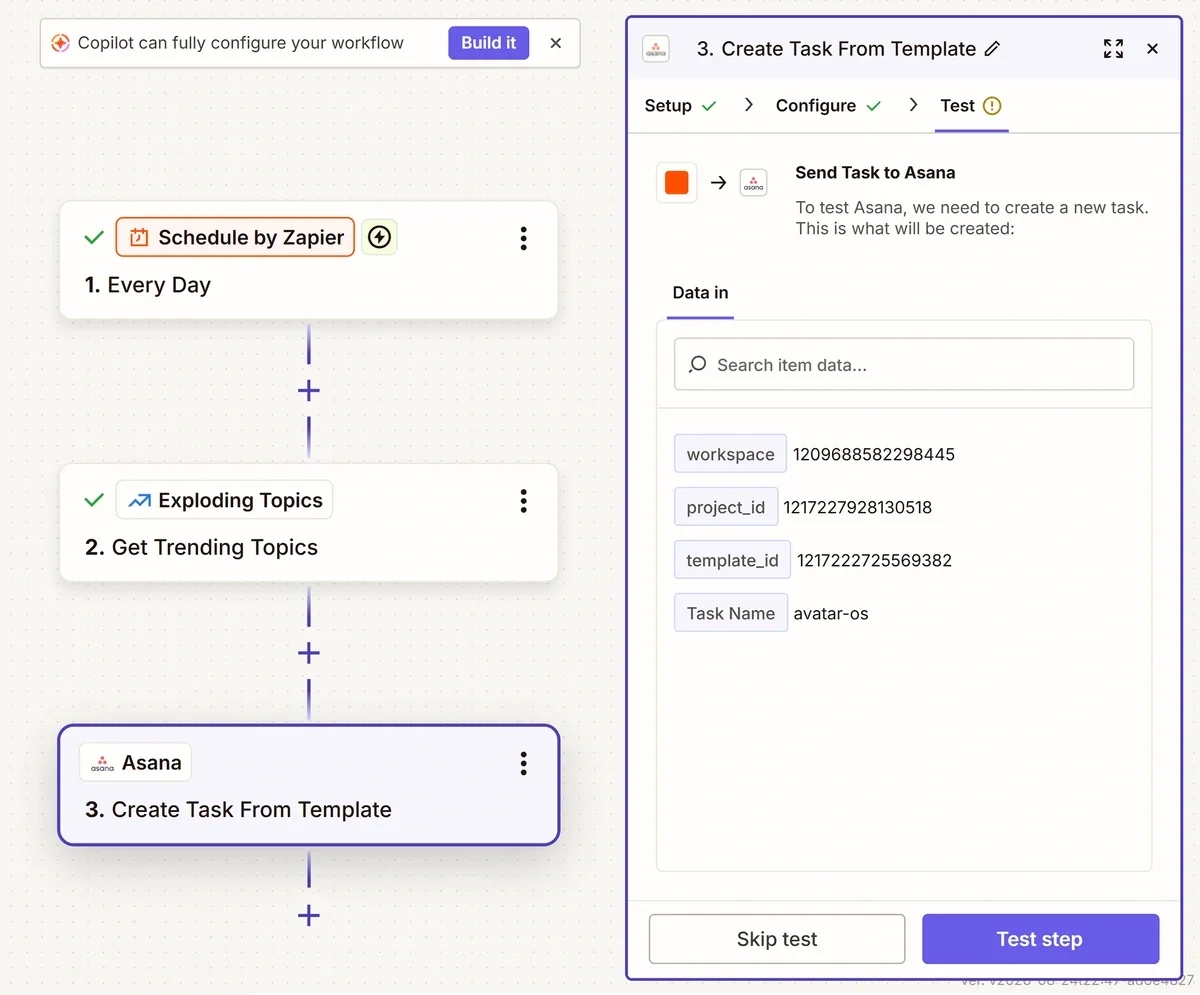
Task: Open the three-dot menu for step 3
Action: pyautogui.click(x=523, y=764)
